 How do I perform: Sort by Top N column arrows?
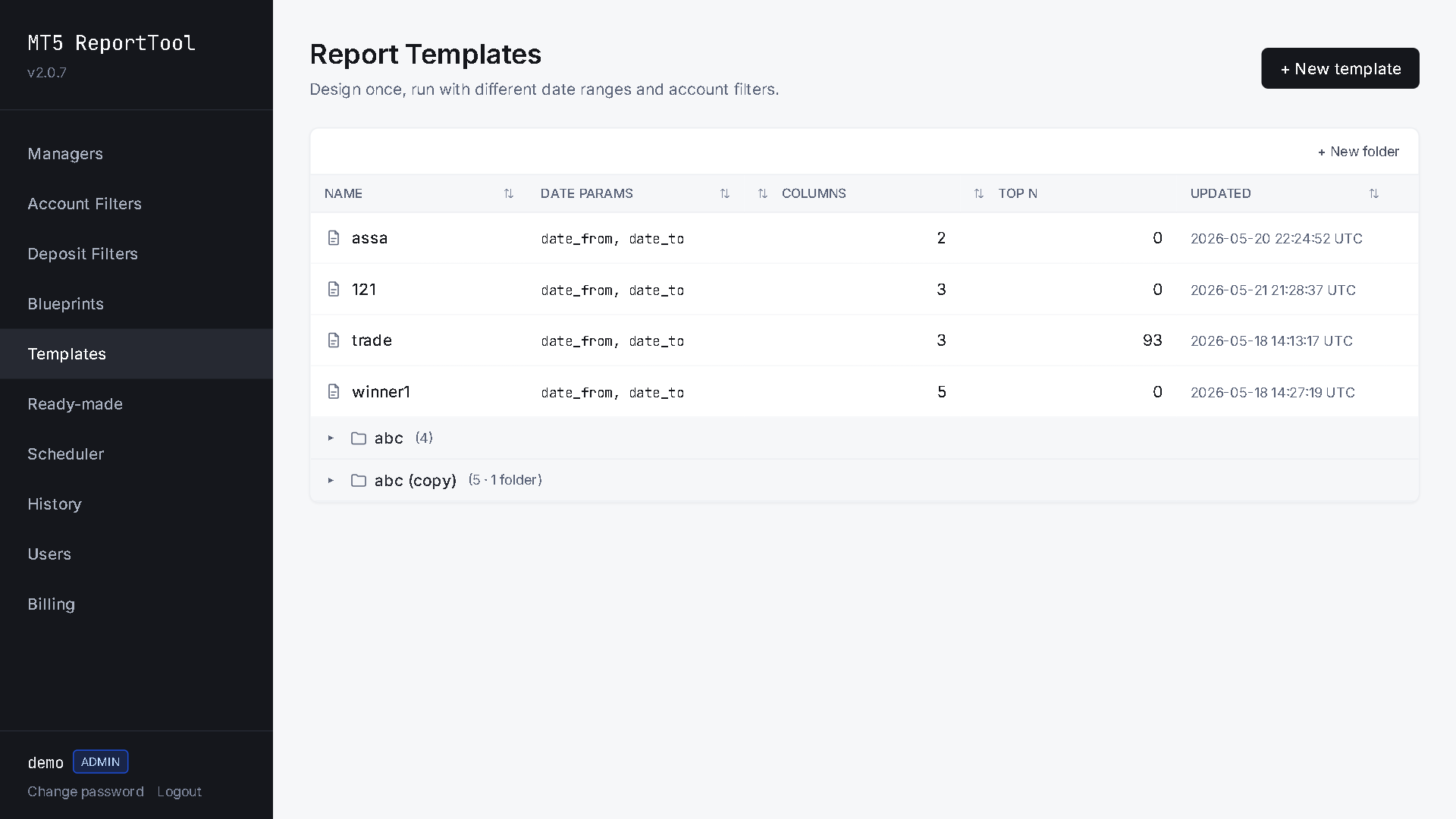pos(979,193)
